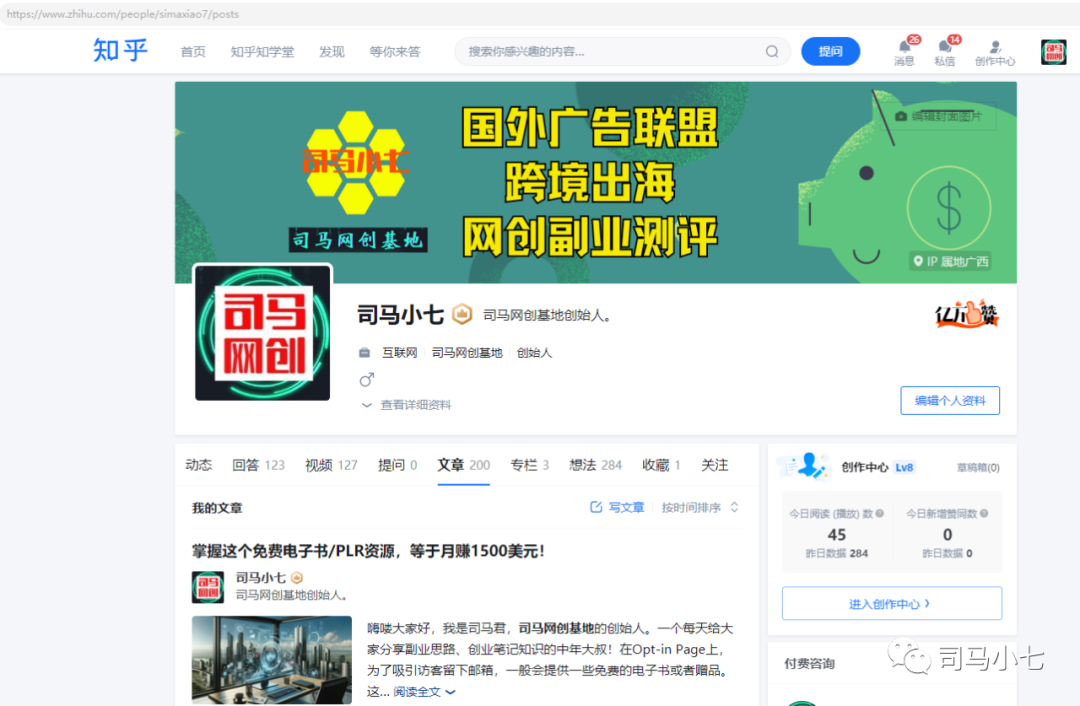Click 编辑封面图片 button on banner
Screen dimensions: 1080x706
tap(938, 116)
